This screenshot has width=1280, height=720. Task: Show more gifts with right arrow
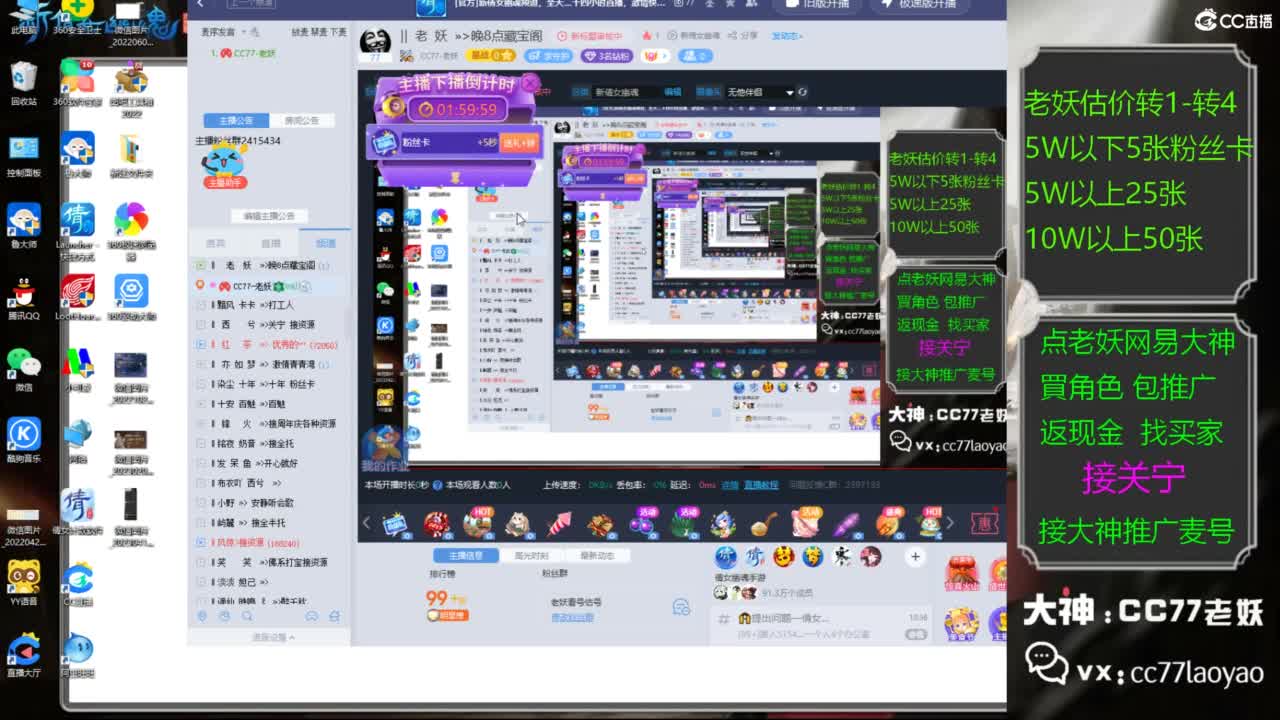coord(950,523)
